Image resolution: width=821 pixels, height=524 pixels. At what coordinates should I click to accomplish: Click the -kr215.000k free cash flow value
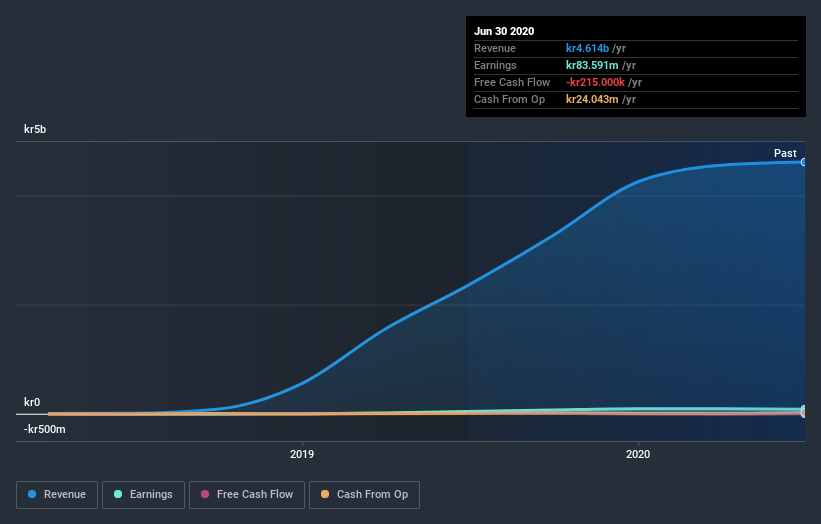pos(595,82)
